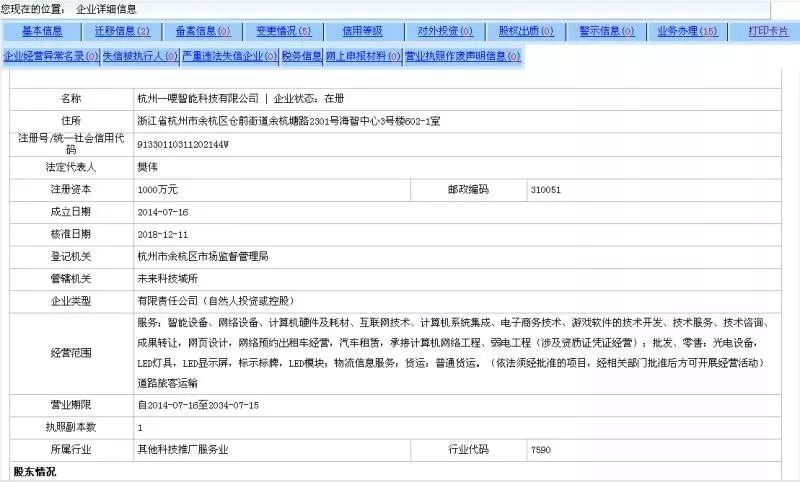Show the 警示信息(0) tab
This screenshot has height=482, width=800.
coord(607,31)
